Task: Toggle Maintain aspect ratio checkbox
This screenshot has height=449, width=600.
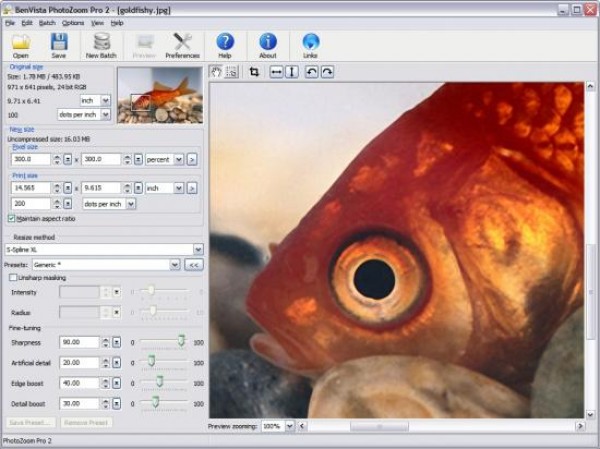Action: tap(11, 218)
